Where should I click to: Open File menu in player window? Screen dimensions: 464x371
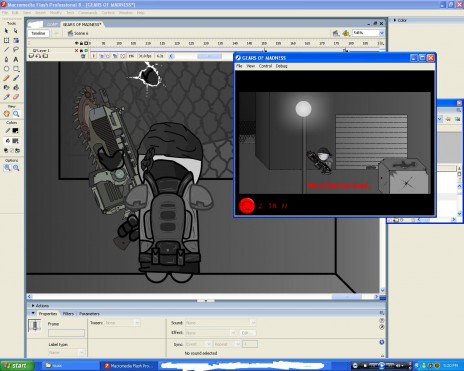(239, 66)
